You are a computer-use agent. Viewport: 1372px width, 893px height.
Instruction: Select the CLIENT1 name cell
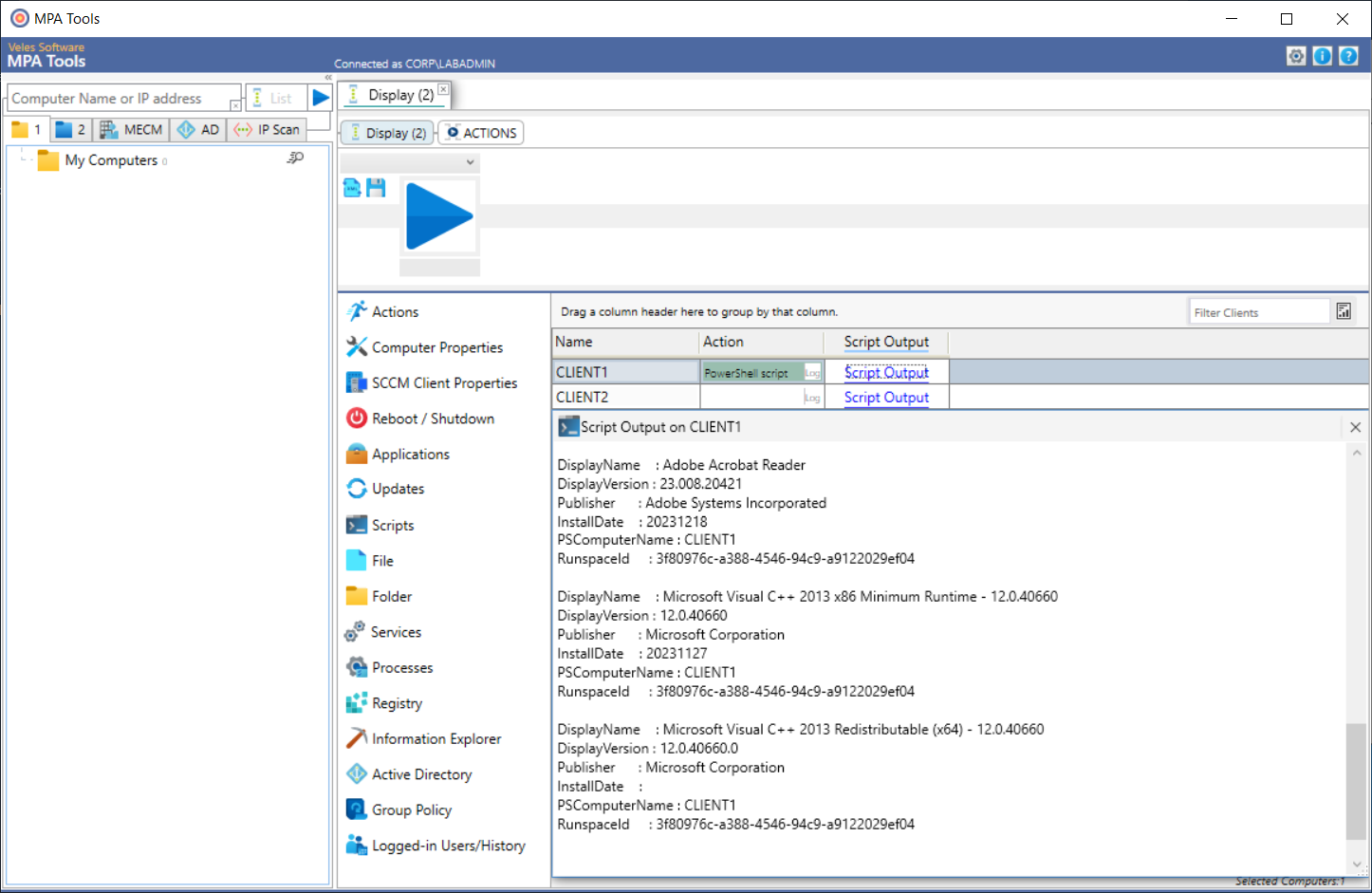point(625,372)
